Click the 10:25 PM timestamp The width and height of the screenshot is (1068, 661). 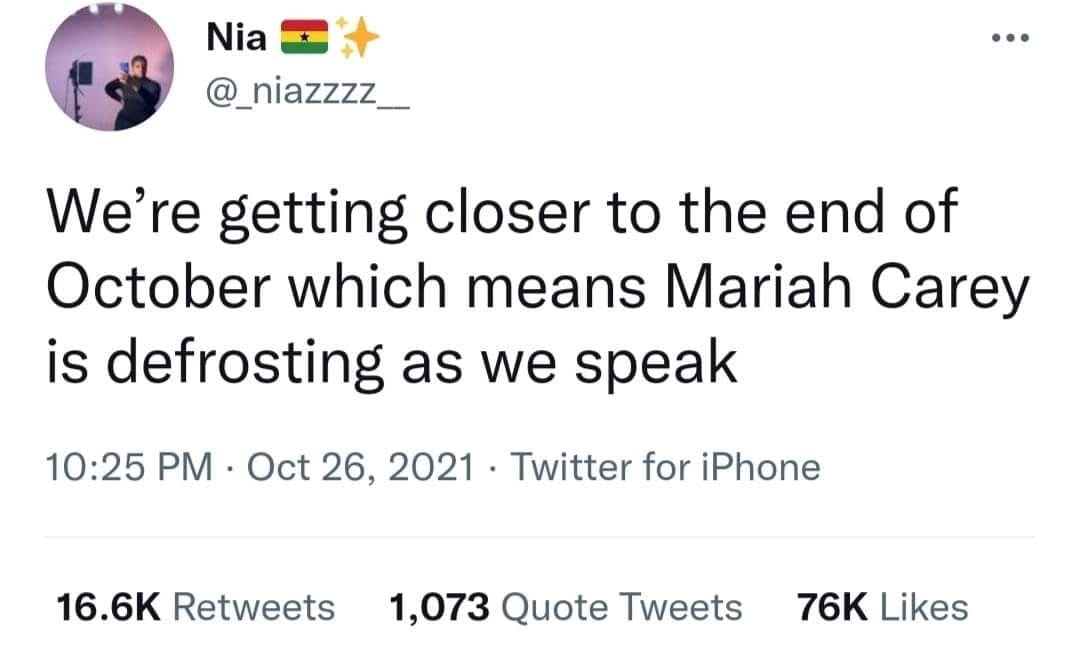[131, 466]
